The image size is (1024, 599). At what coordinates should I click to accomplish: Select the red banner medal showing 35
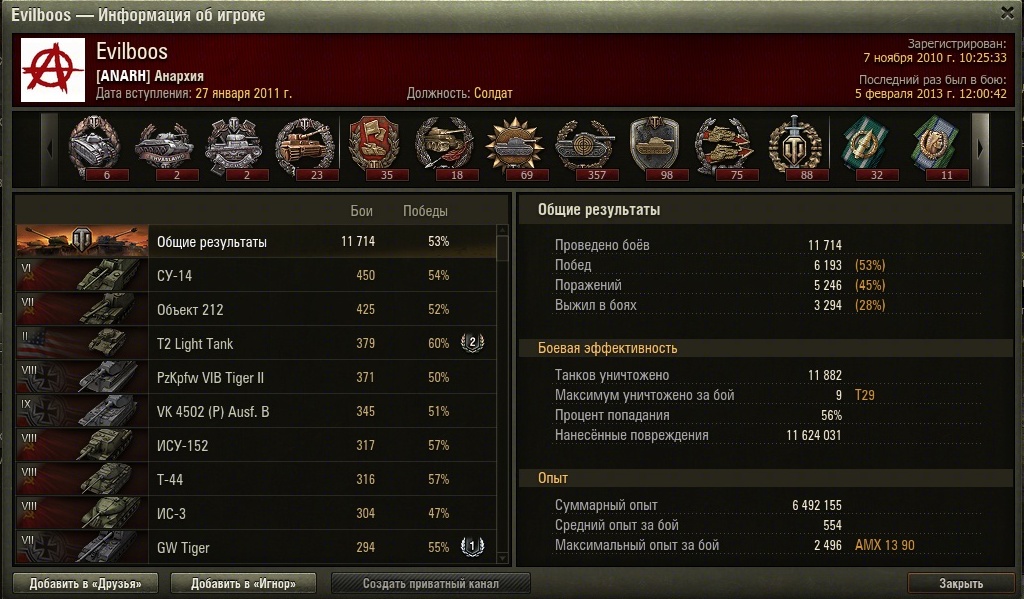point(374,148)
